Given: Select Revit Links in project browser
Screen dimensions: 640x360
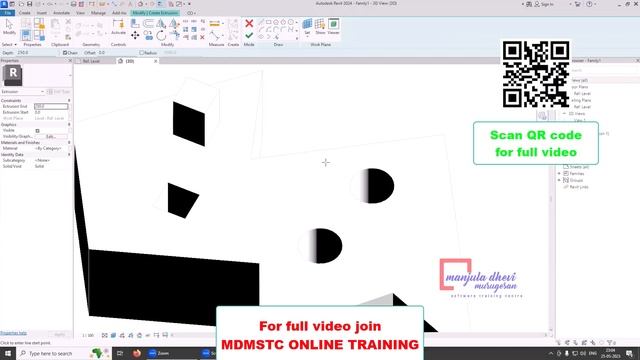Looking at the screenshot, I should coord(579,187).
